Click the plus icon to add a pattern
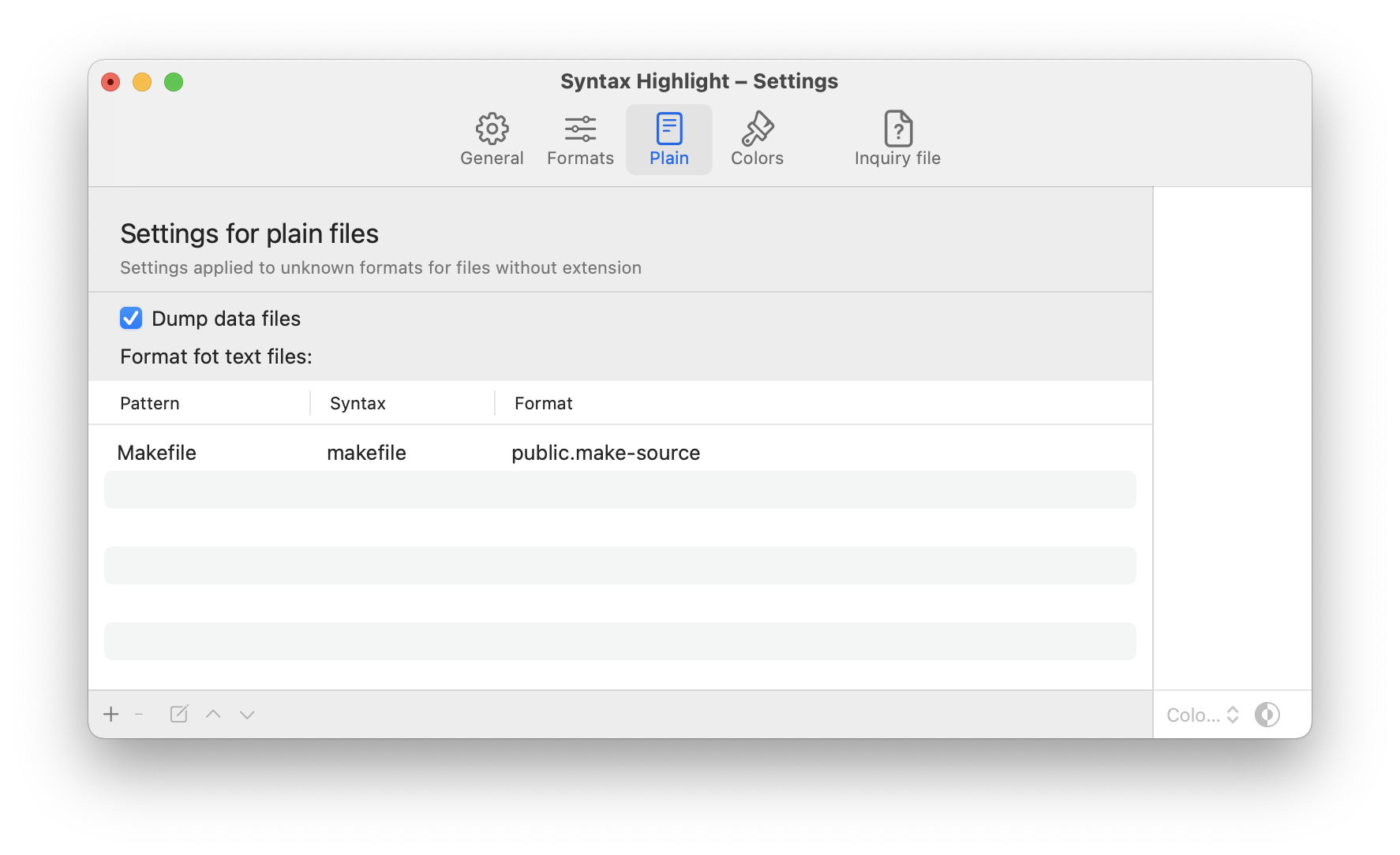This screenshot has height=855, width=1400. [111, 715]
